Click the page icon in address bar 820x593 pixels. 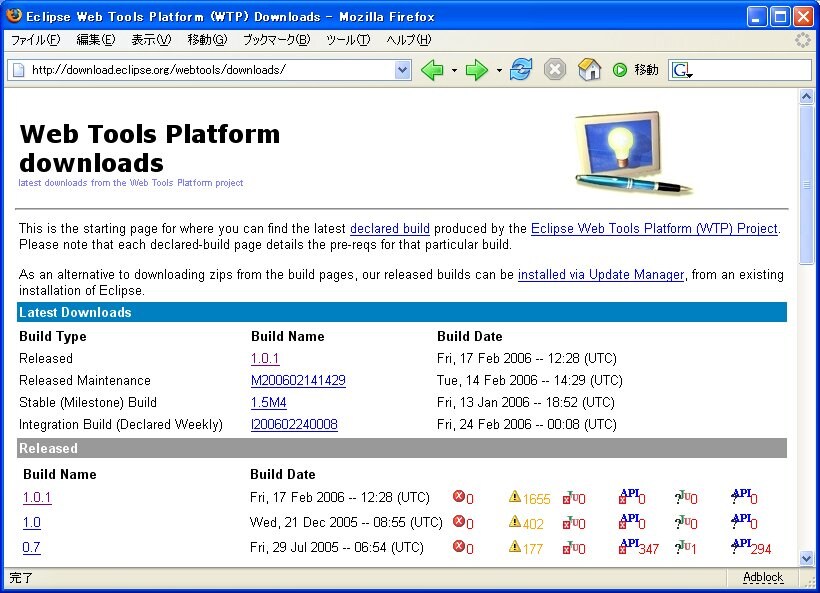point(19,70)
